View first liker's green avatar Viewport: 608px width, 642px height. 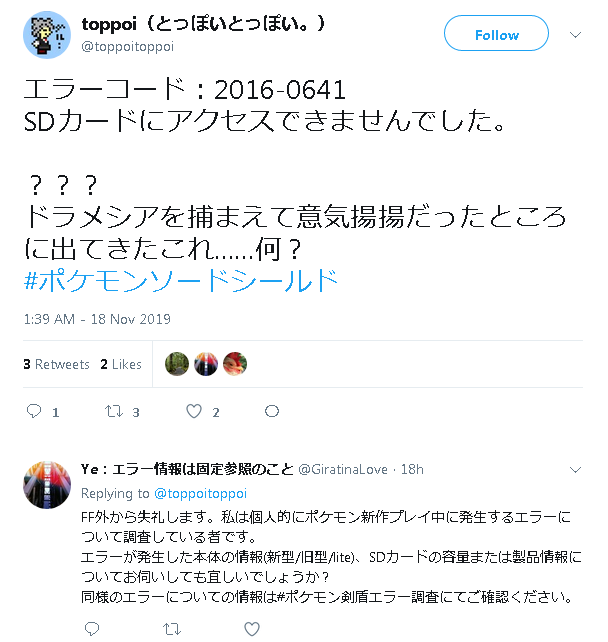[x=177, y=364]
